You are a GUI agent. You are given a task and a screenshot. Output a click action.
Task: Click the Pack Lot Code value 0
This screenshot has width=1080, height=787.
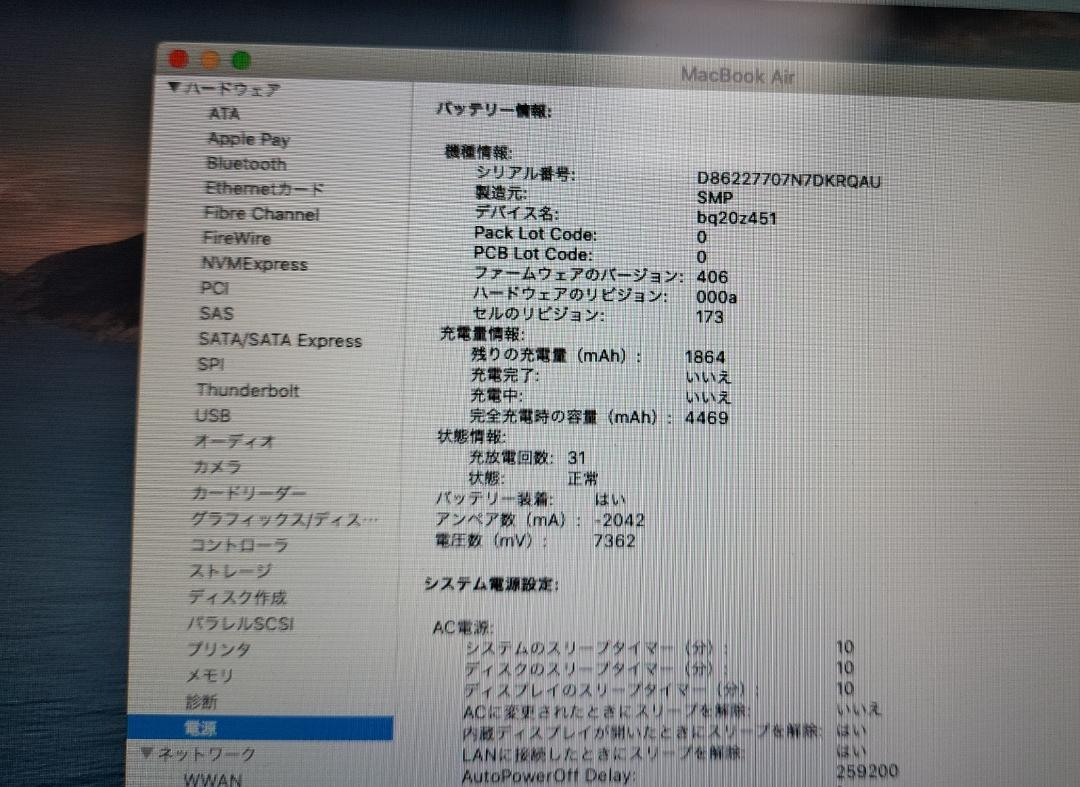[x=701, y=237]
